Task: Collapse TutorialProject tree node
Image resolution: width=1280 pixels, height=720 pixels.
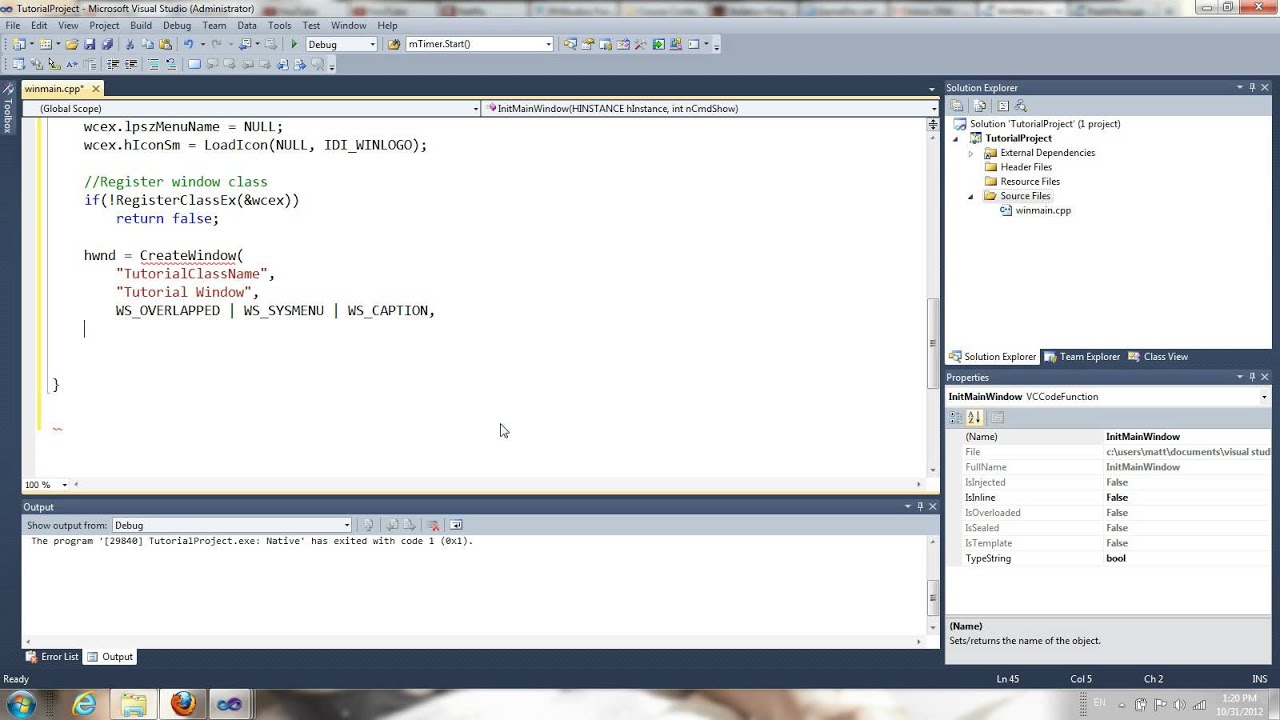Action: click(x=956, y=138)
